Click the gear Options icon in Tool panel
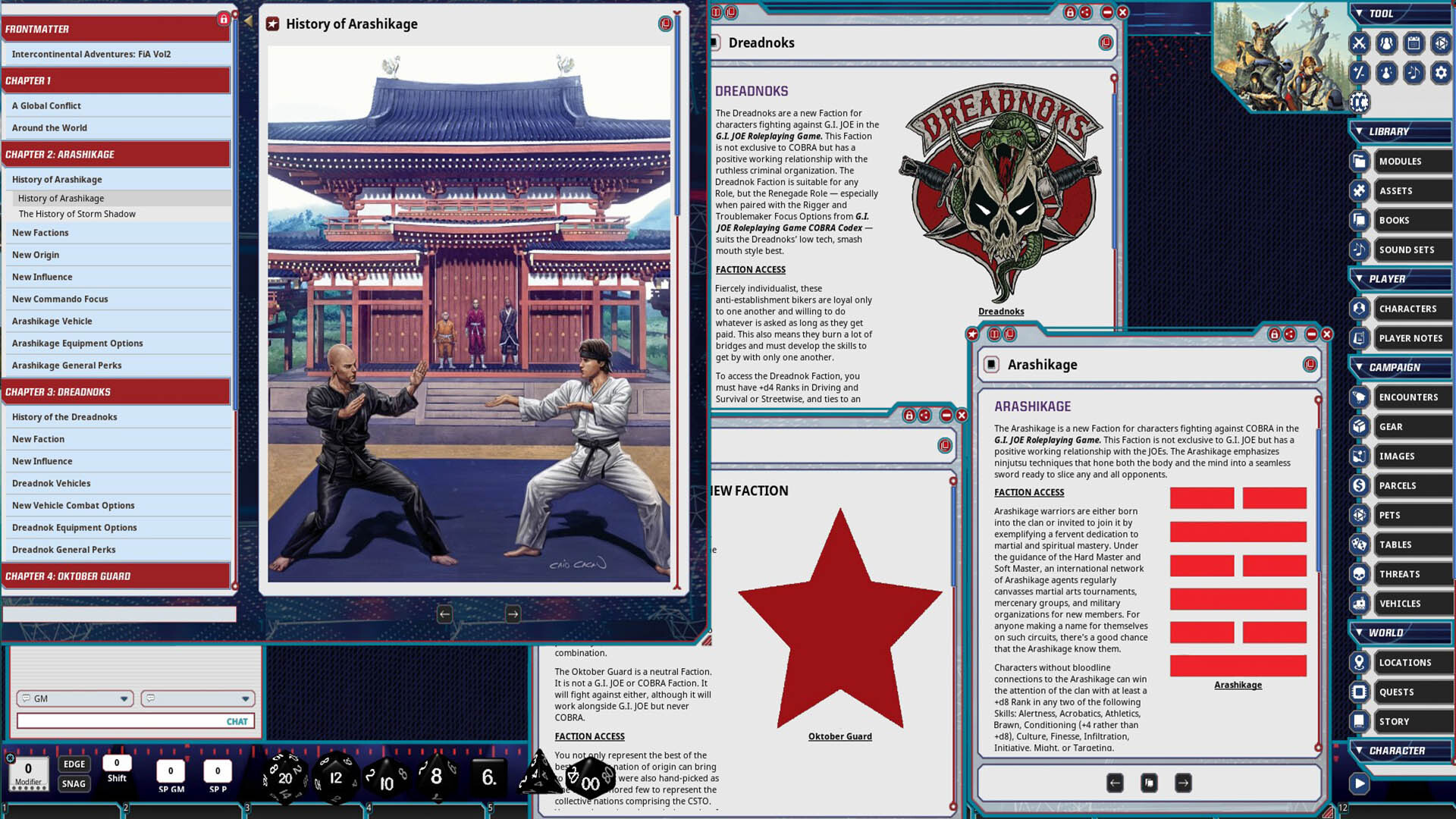Screen dimensions: 1456x819 click(1441, 74)
